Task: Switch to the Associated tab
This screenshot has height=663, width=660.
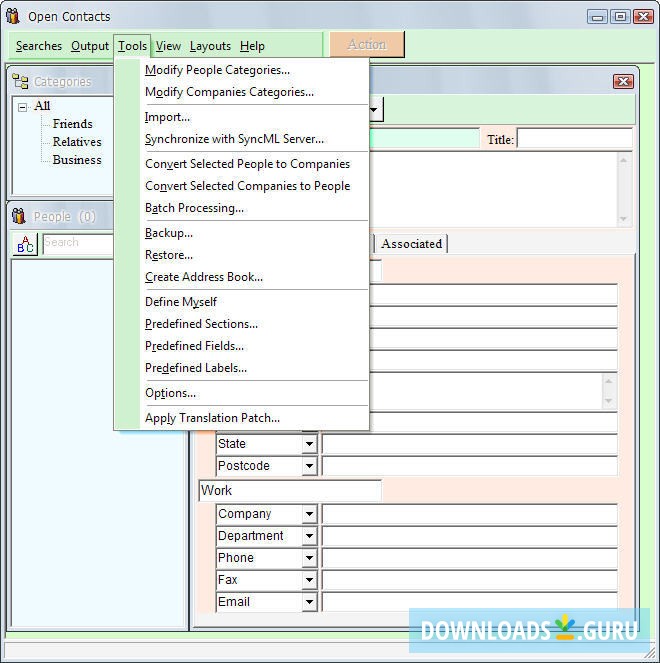Action: [x=411, y=244]
